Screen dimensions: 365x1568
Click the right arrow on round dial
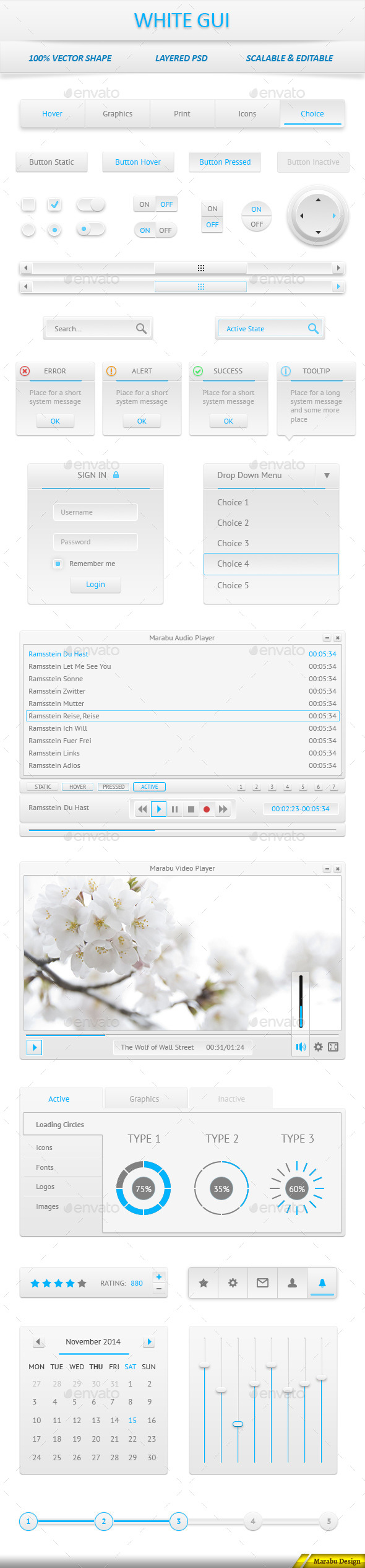click(334, 216)
